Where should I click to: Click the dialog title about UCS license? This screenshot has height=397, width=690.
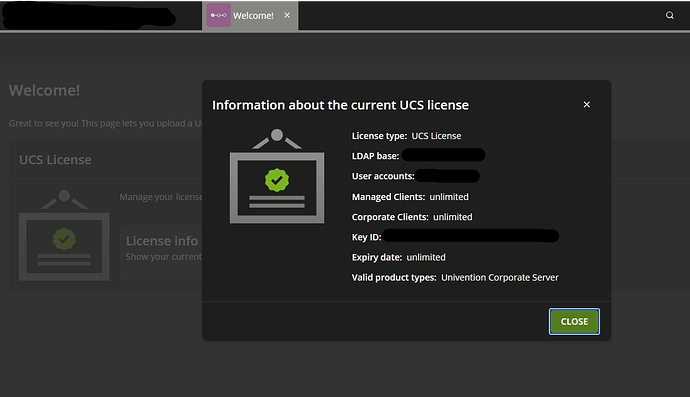click(x=340, y=105)
